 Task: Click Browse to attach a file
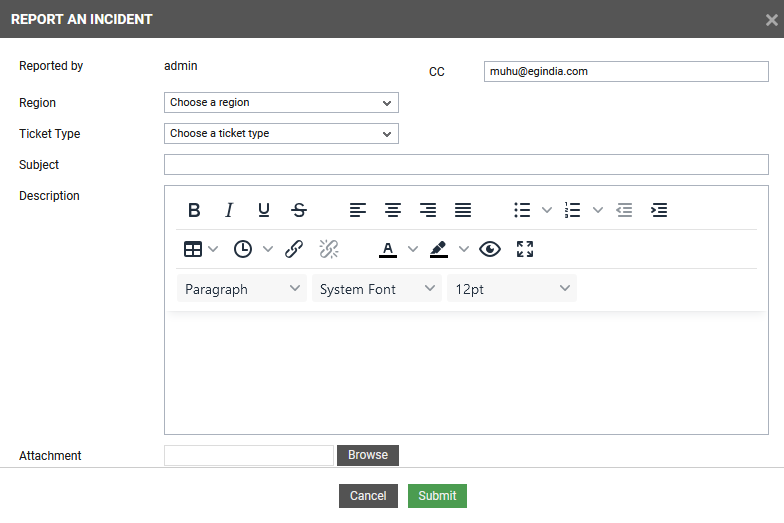368,455
